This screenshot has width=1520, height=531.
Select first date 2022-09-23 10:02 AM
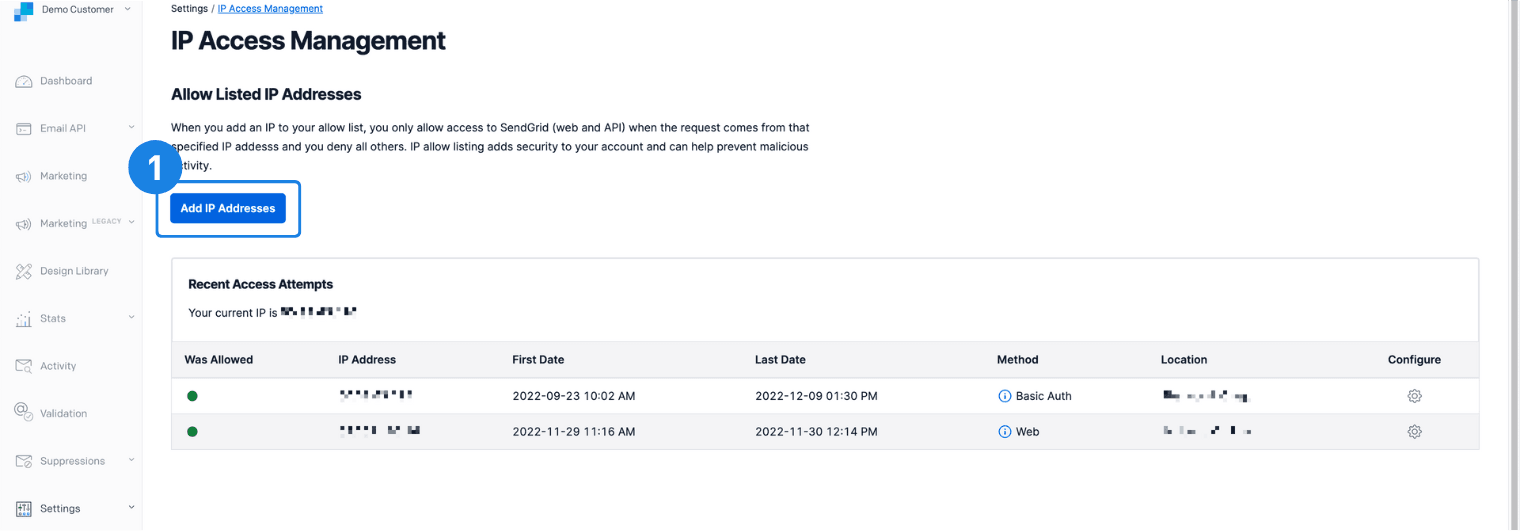point(574,396)
